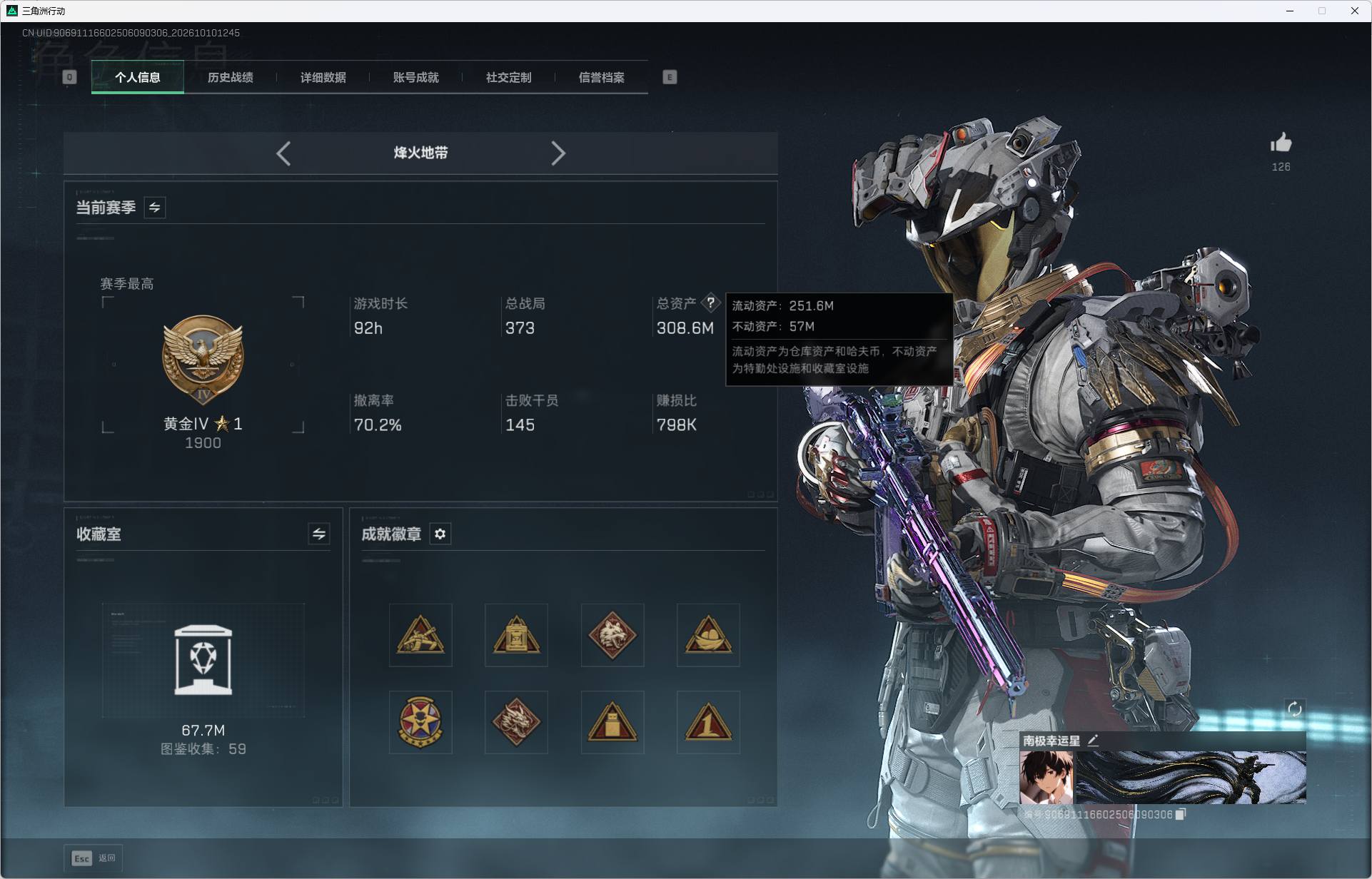
Task: Open the 账号成就 tab
Action: 415,77
